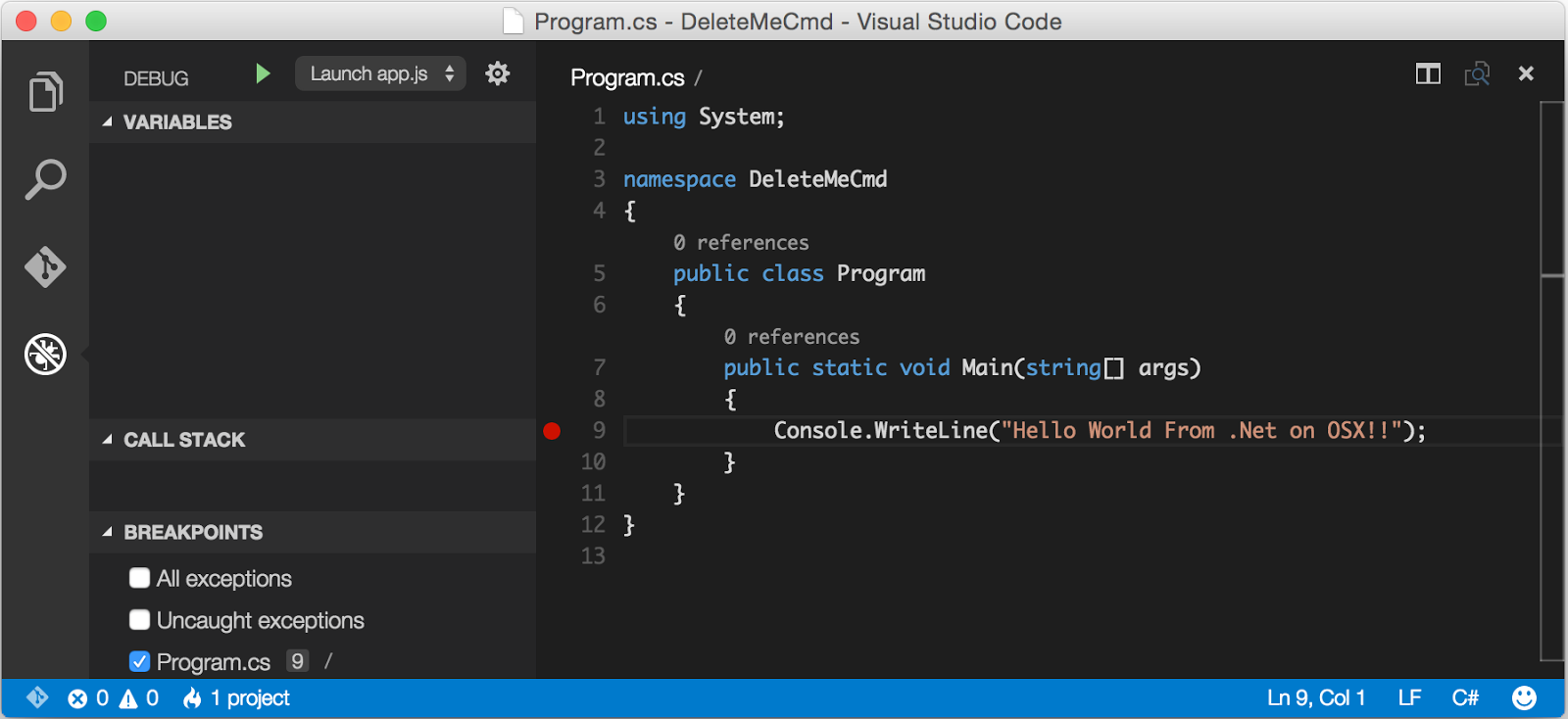This screenshot has height=719, width=1568.
Task: Click the open preview icon
Action: click(1477, 73)
